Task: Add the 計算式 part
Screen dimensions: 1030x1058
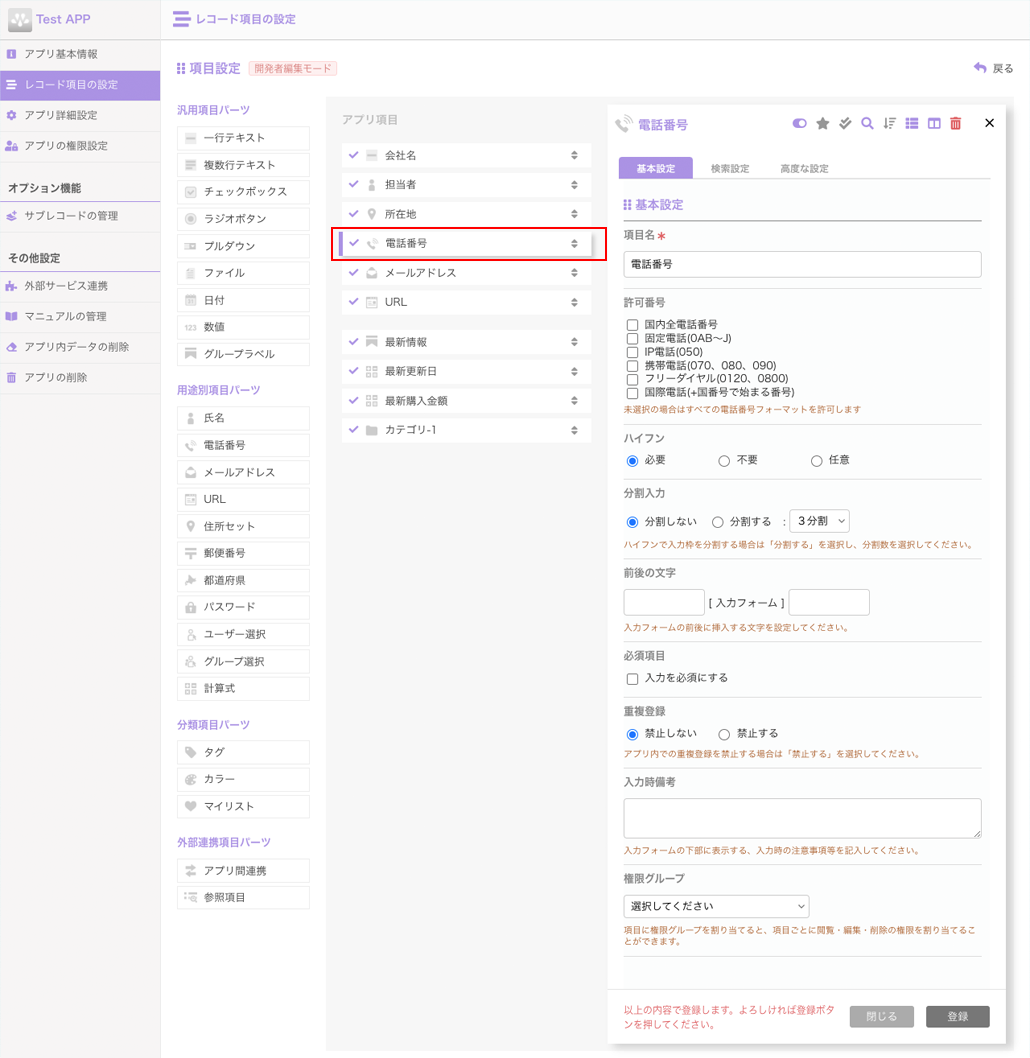Action: [244, 688]
